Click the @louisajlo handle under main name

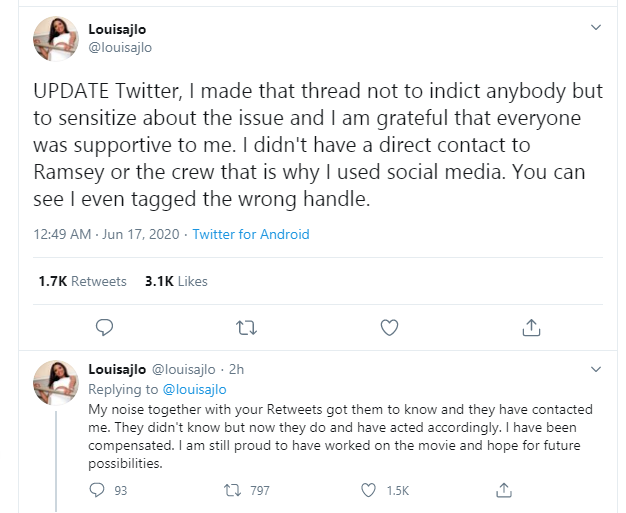tap(120, 47)
